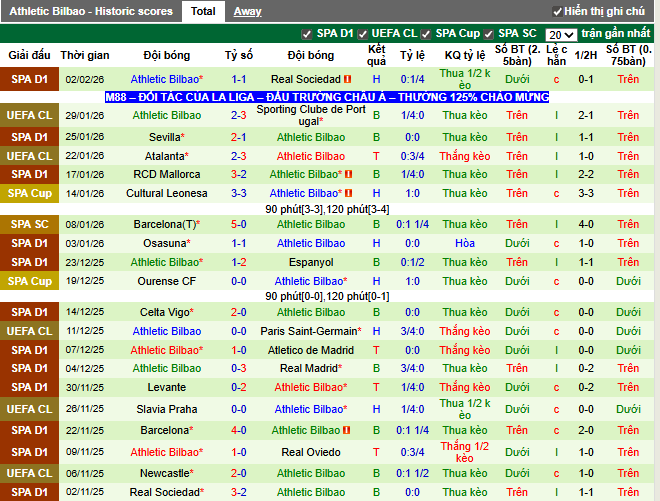660x501 pixels.
Task: Click the KQ tỷ lệ column header
Action: [465, 55]
